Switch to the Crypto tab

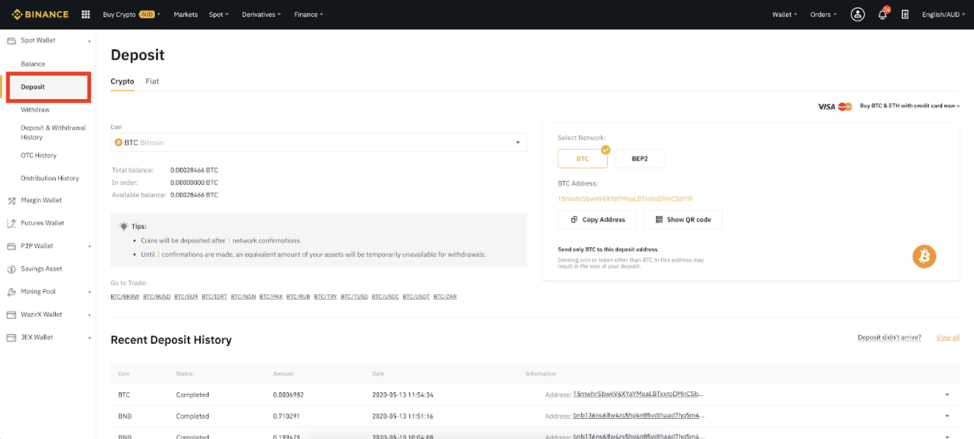pyautogui.click(x=122, y=81)
